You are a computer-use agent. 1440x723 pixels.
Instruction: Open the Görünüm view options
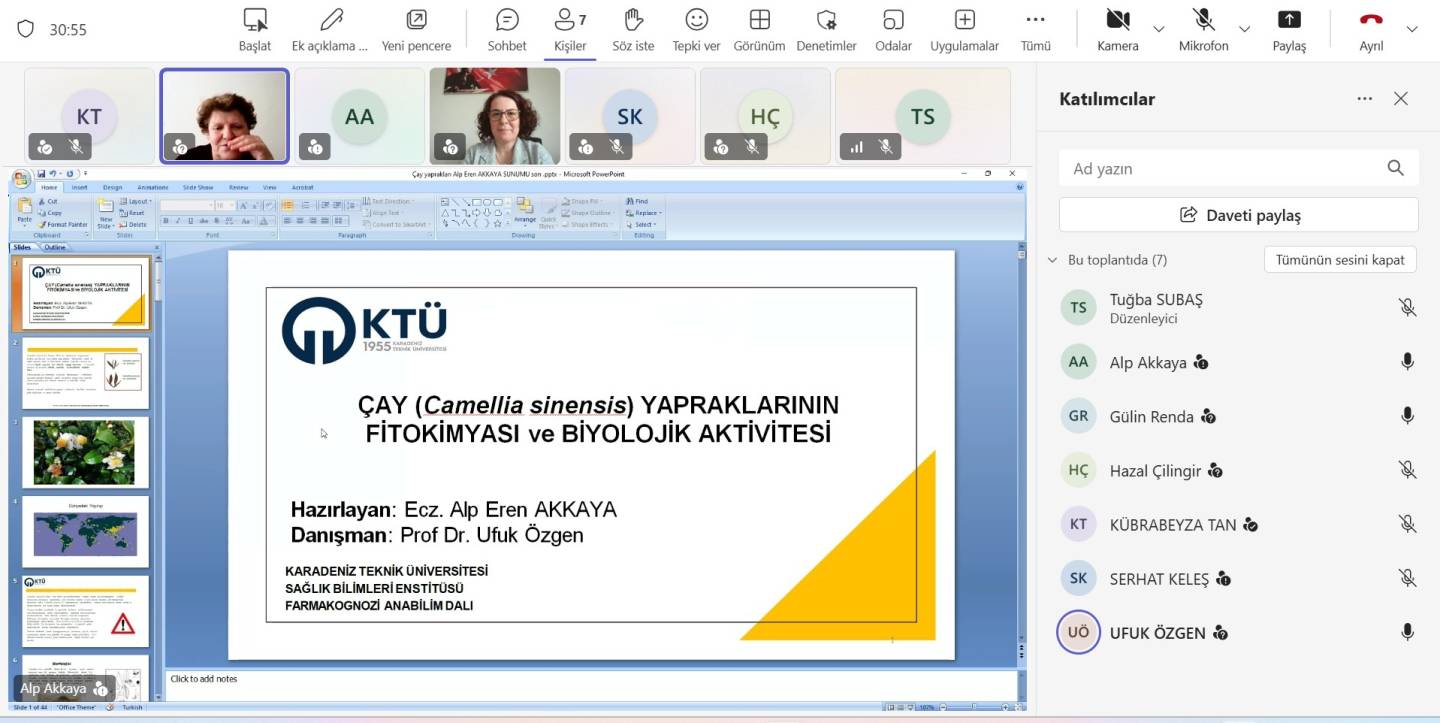[759, 30]
